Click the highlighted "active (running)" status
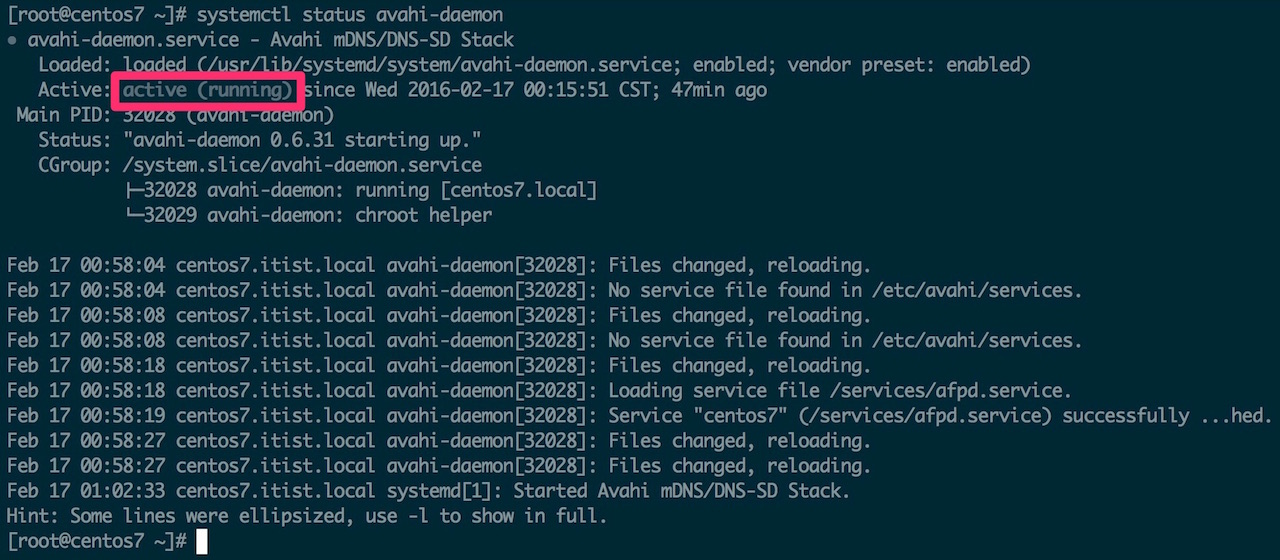Screen dimensions: 1280x560 click(x=208, y=90)
